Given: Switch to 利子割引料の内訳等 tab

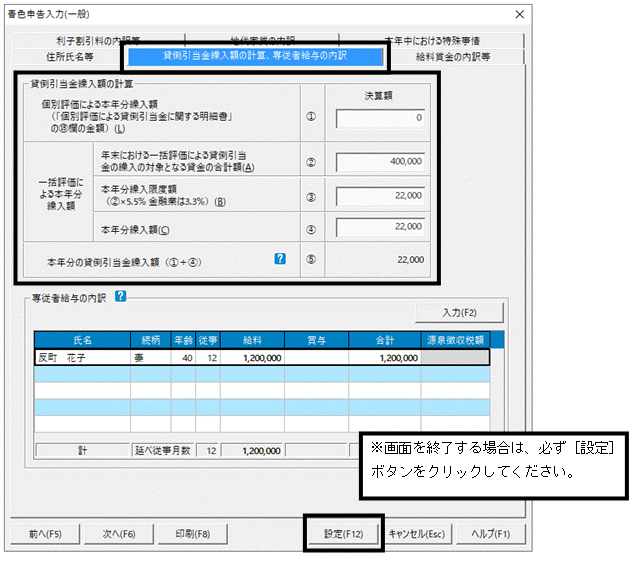Looking at the screenshot, I should [x=98, y=40].
